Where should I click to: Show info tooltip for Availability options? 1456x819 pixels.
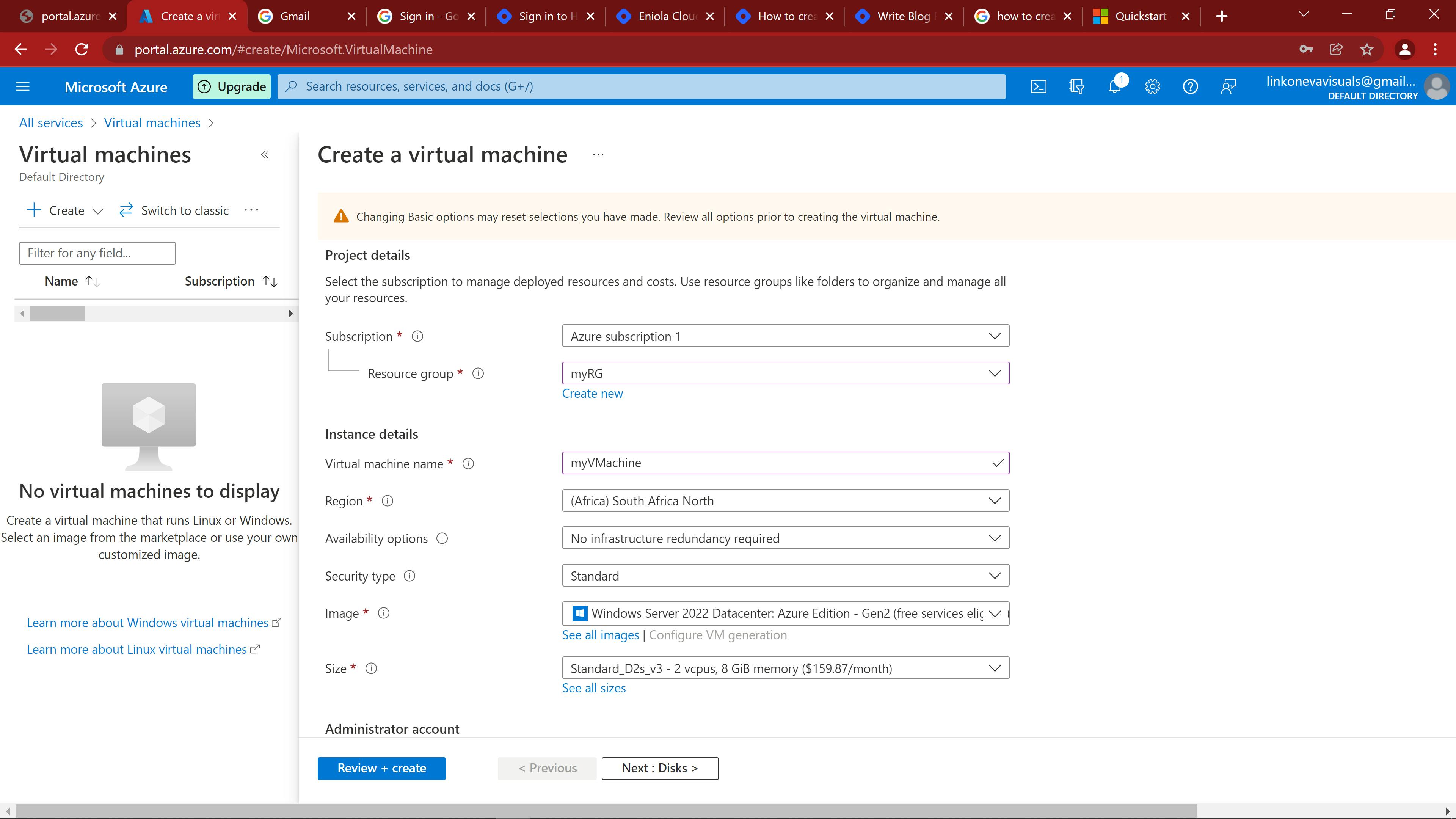tap(442, 539)
